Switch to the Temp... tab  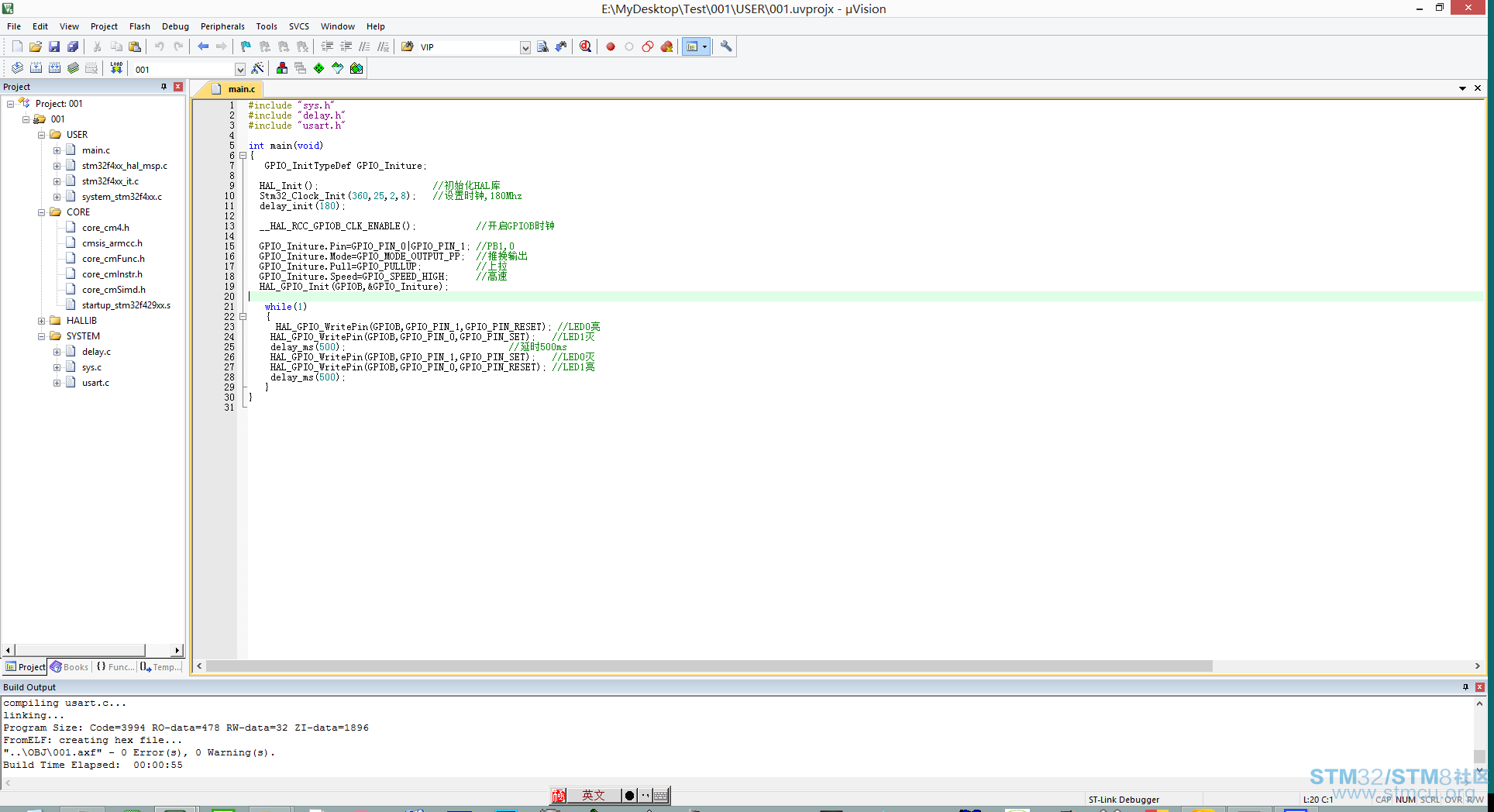[x=161, y=667]
